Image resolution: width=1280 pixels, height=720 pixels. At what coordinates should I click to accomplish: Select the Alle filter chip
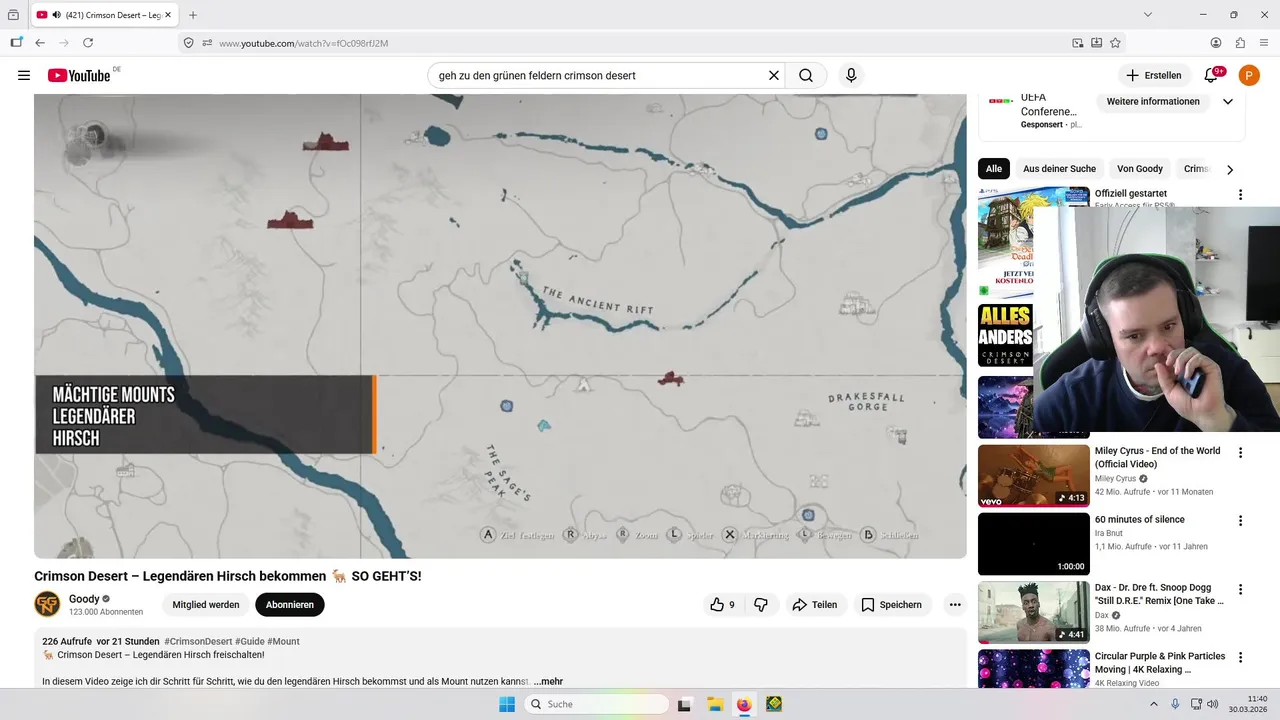pos(993,169)
